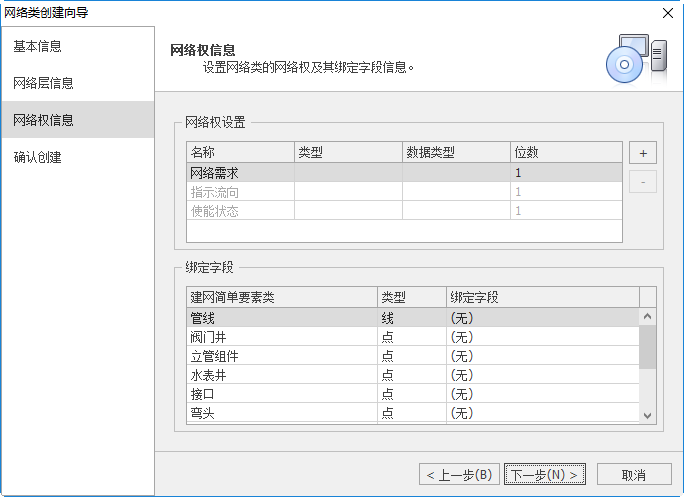Open binding field cell for 水表井
The image size is (684, 497).
coord(540,375)
